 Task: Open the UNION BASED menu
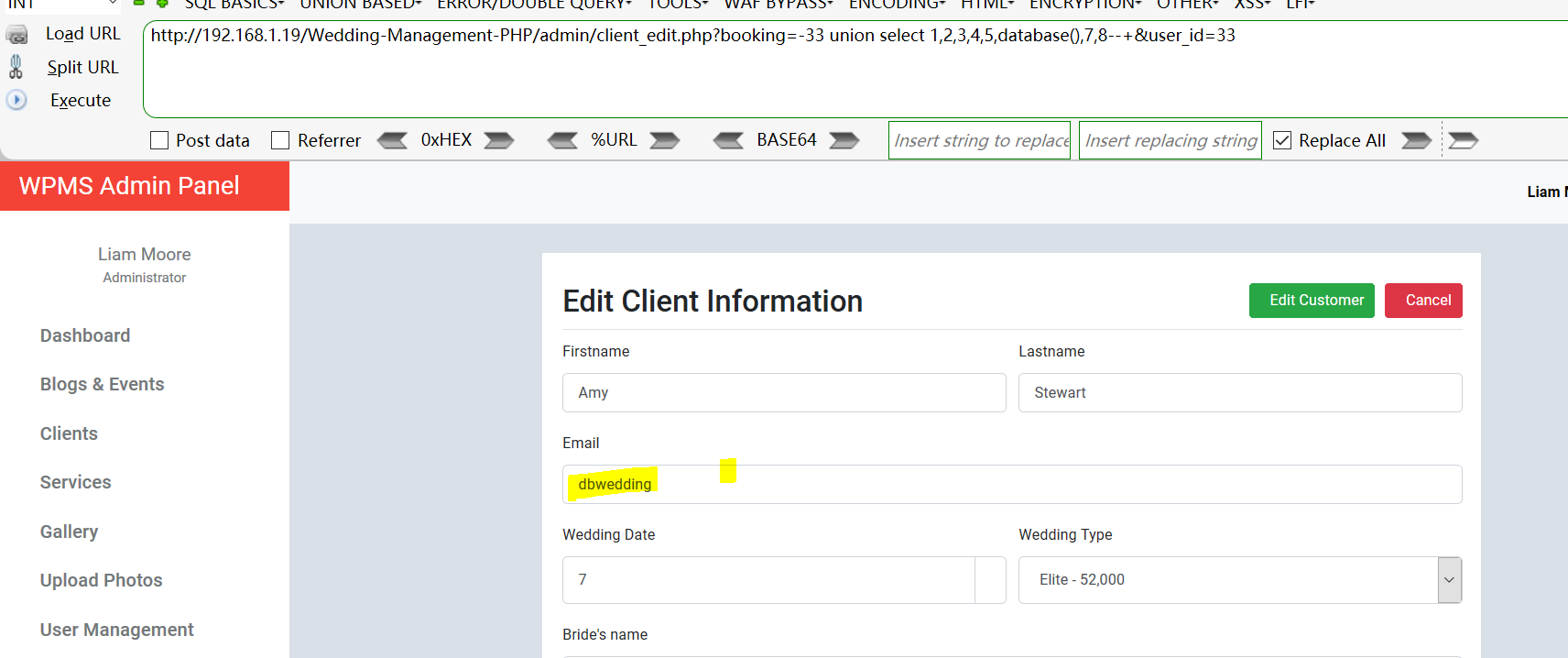tap(361, 5)
